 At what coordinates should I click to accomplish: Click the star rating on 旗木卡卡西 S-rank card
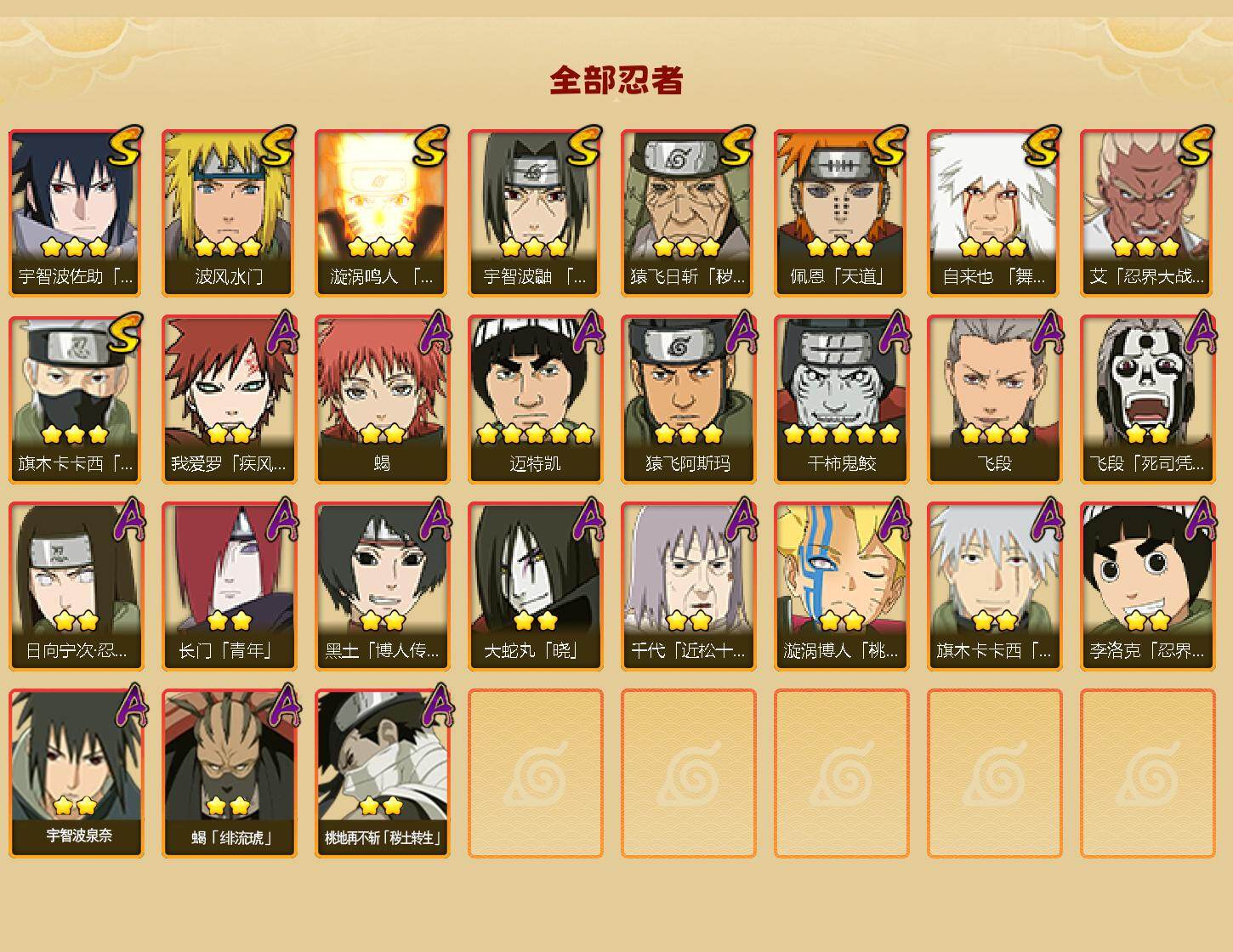tap(75, 434)
